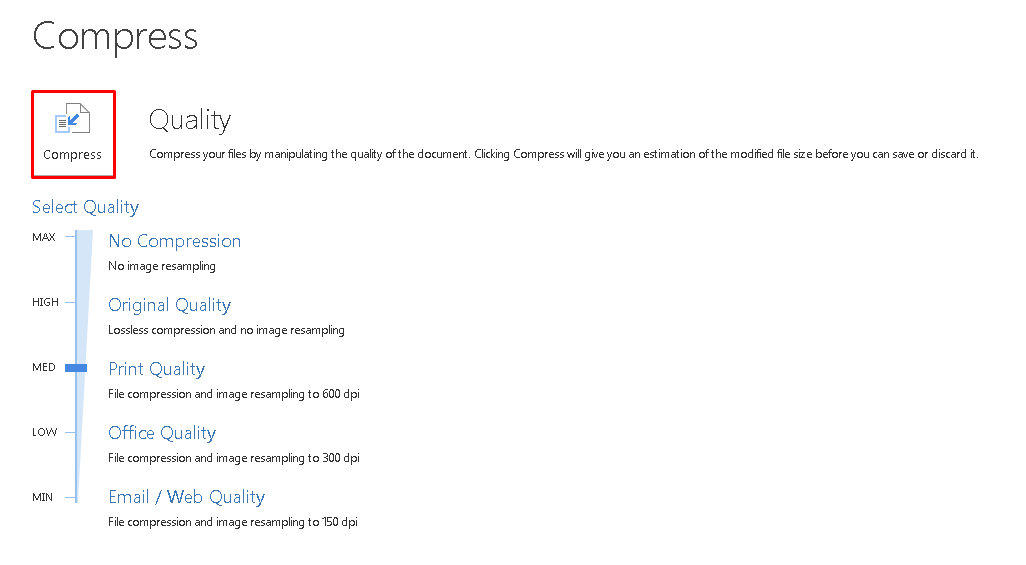Click the MIN slider label
1026x565 pixels.
pos(43,498)
